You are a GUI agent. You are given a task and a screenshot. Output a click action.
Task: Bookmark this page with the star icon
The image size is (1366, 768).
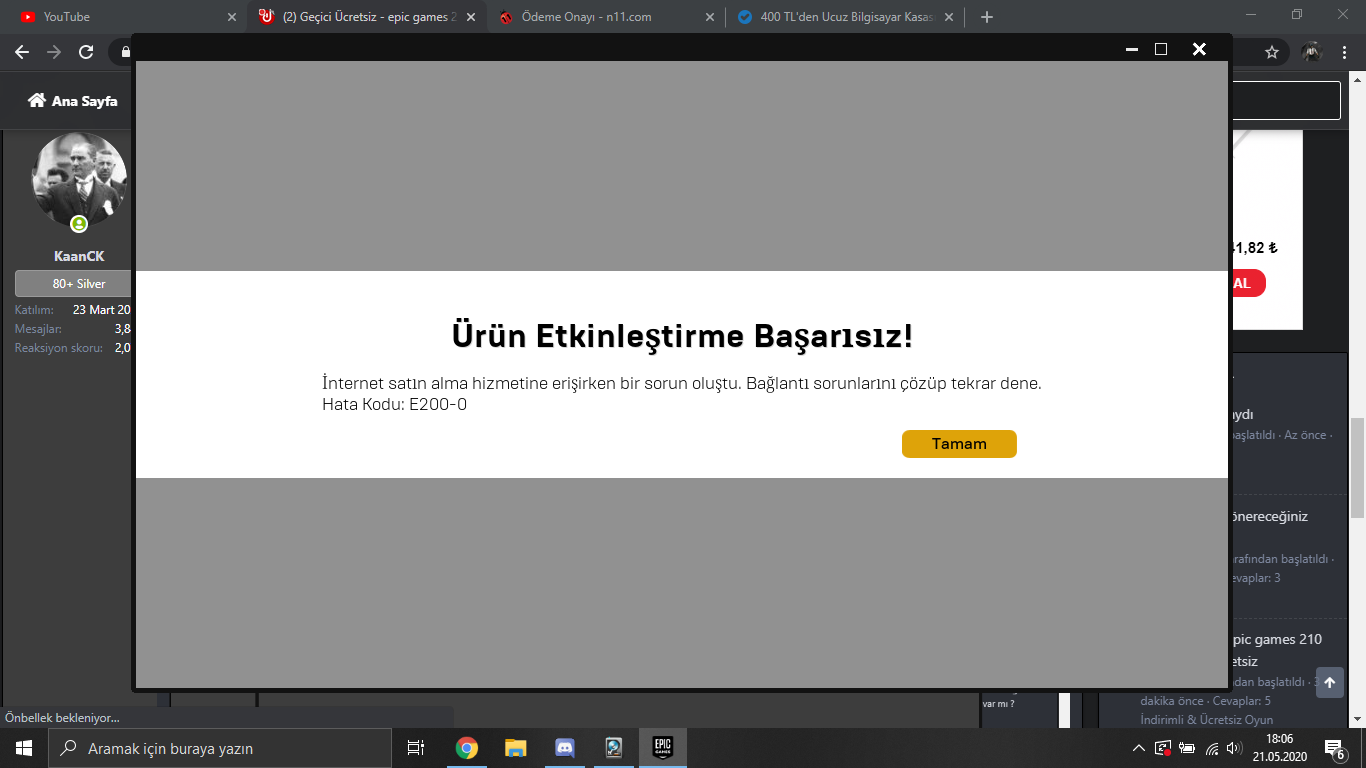tap(1272, 52)
